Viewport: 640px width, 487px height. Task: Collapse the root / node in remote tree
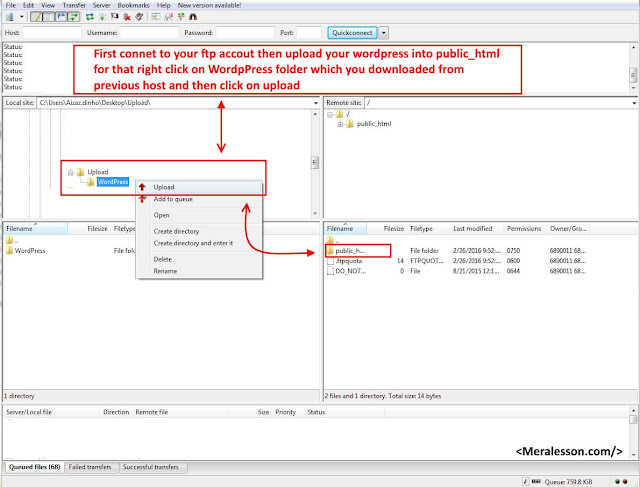(330, 114)
